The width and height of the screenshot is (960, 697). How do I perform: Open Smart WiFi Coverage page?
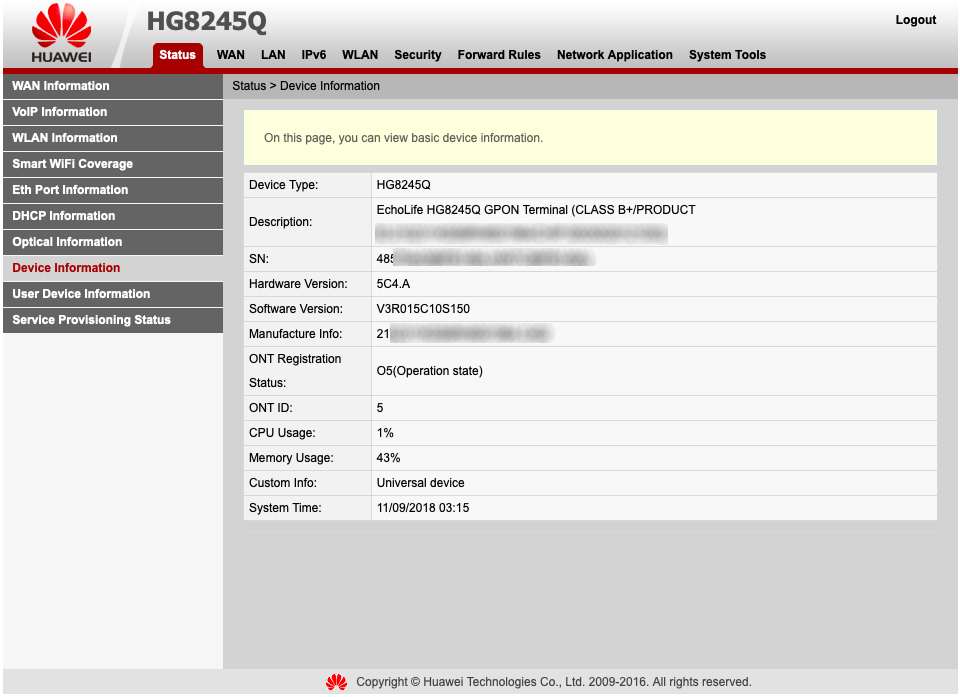113,164
